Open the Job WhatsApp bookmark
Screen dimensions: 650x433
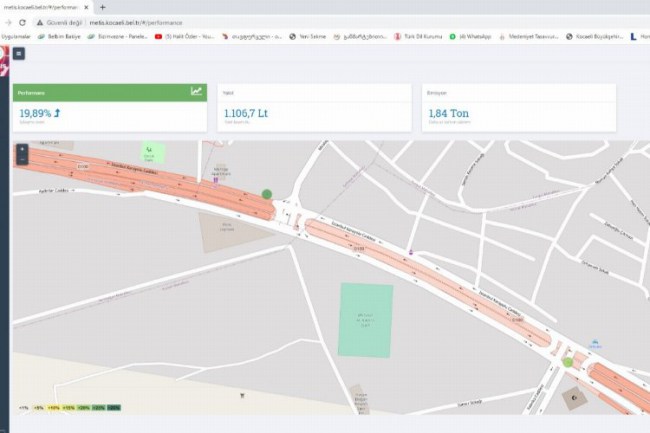click(473, 36)
